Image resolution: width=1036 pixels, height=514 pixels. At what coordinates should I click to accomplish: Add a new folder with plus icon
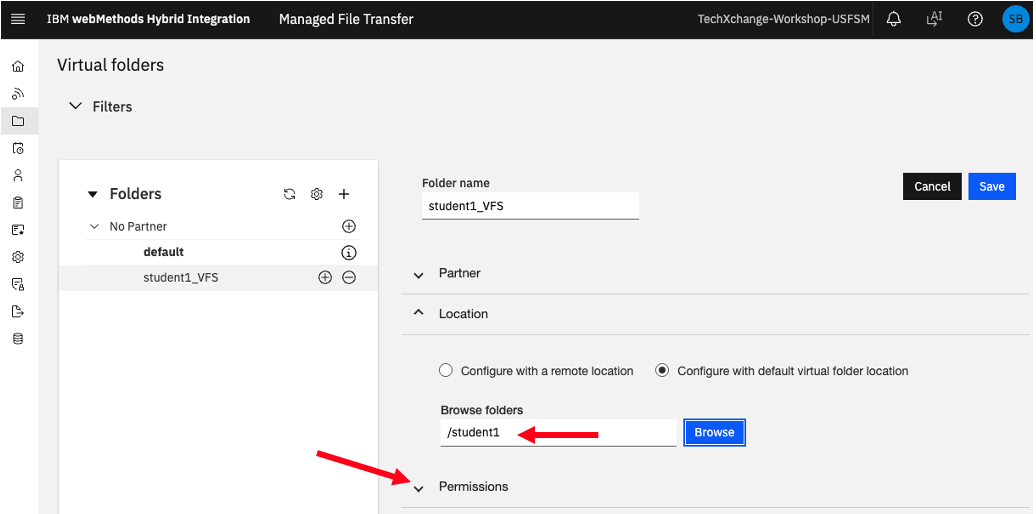(344, 194)
